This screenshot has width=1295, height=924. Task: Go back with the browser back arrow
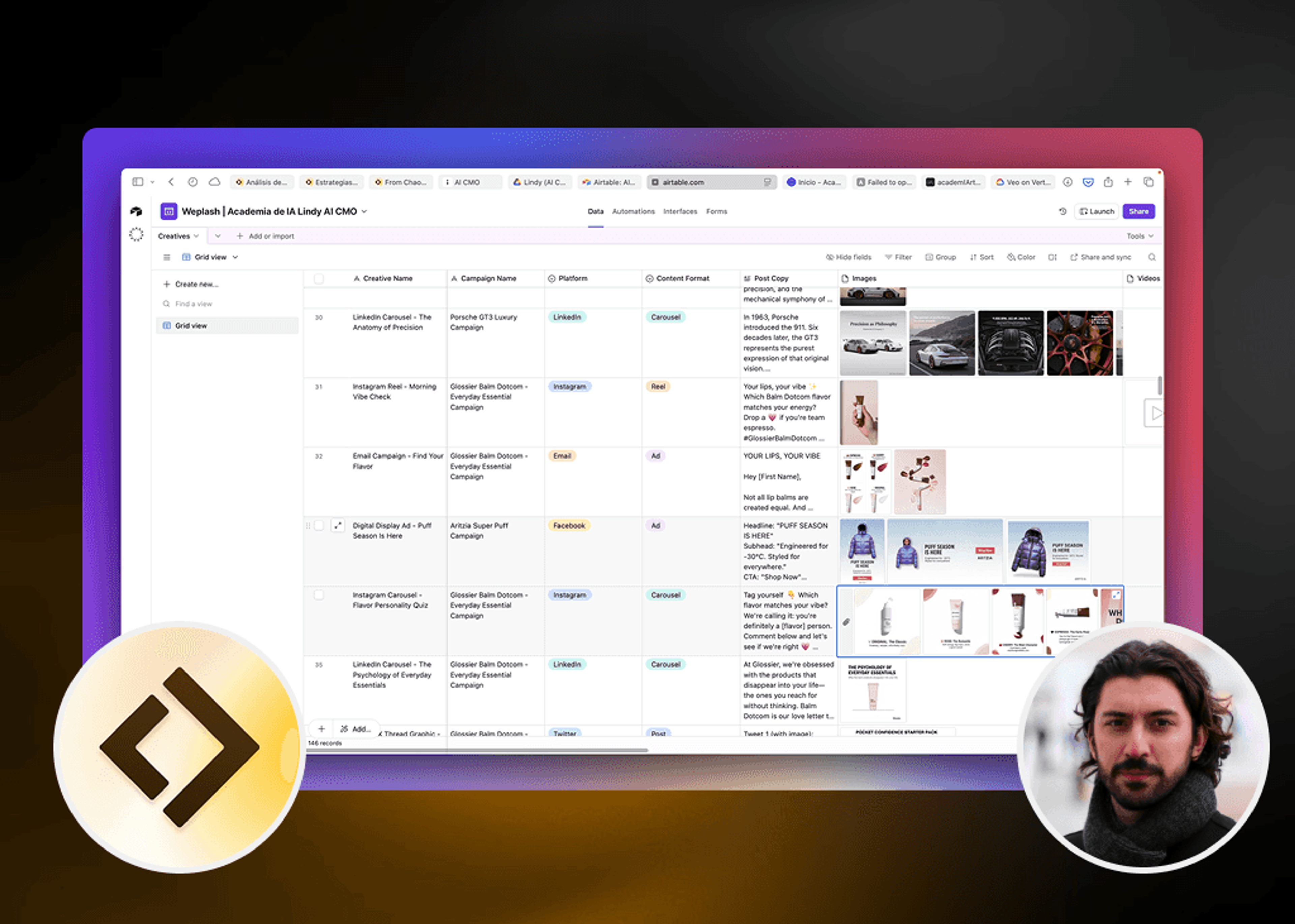coord(171,182)
